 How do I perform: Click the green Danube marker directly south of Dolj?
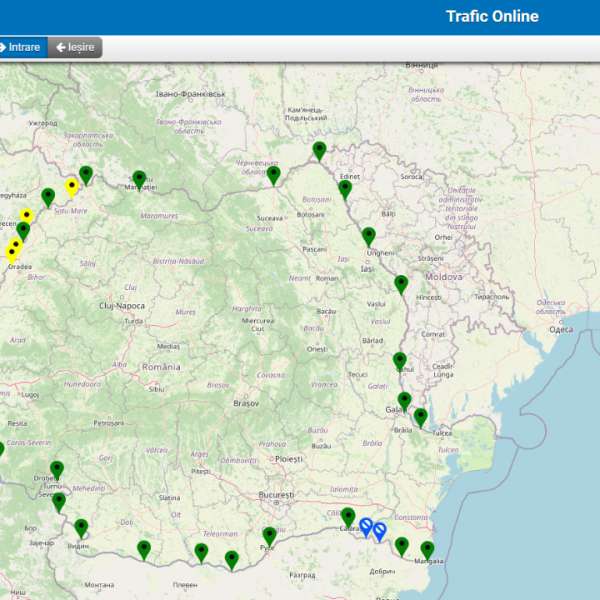(x=144, y=551)
